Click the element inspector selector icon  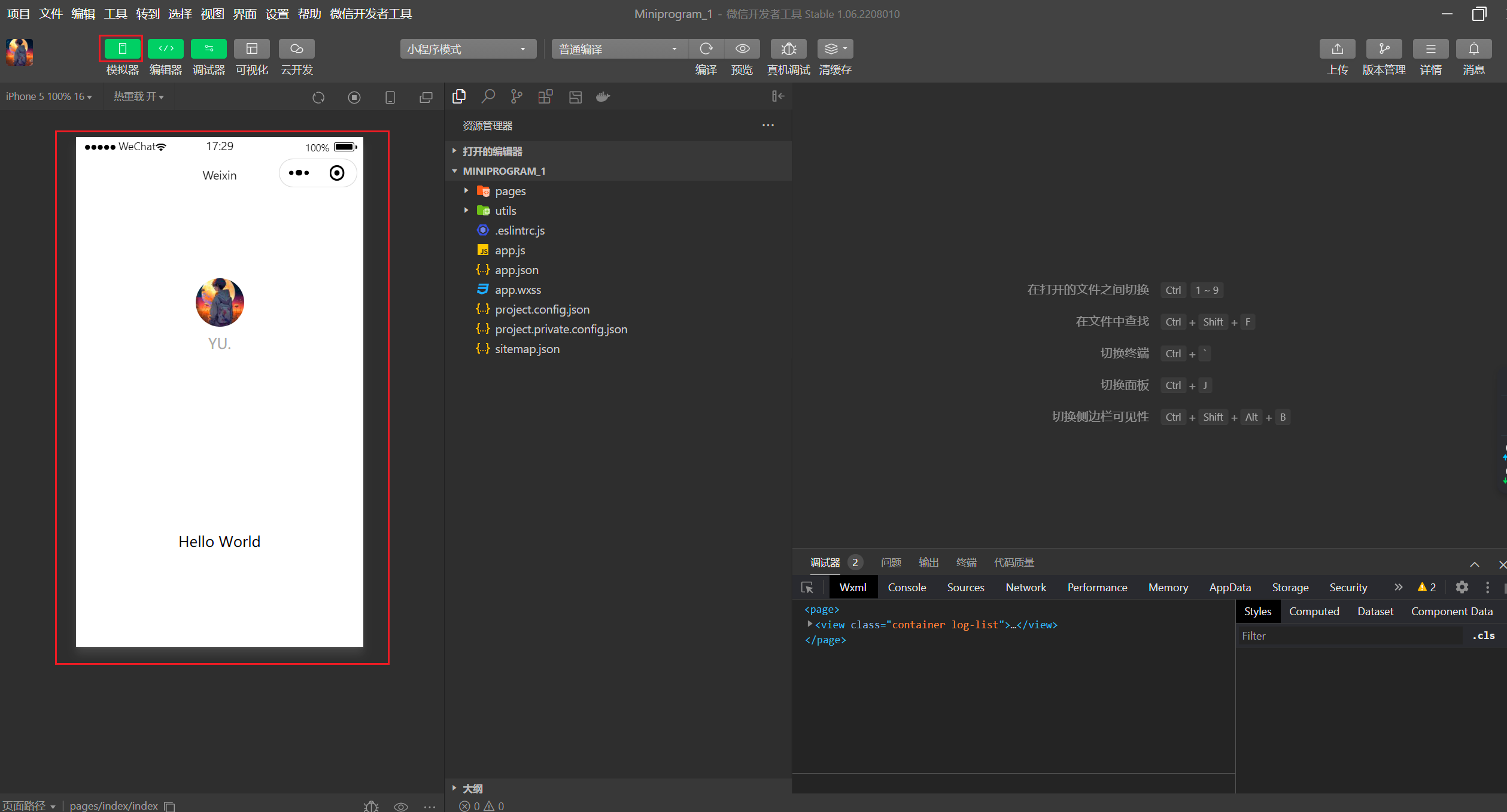click(807, 587)
